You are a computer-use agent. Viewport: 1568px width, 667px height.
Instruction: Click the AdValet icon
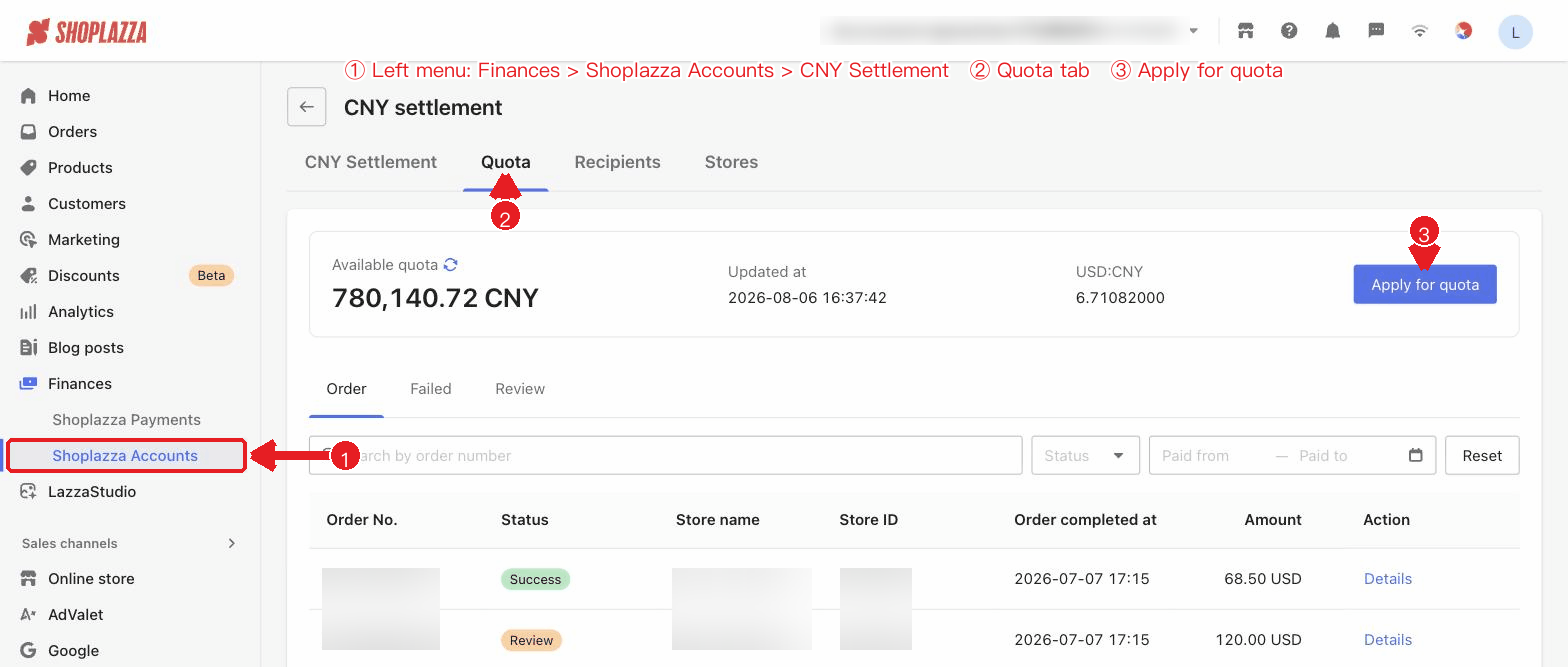pyautogui.click(x=29, y=615)
